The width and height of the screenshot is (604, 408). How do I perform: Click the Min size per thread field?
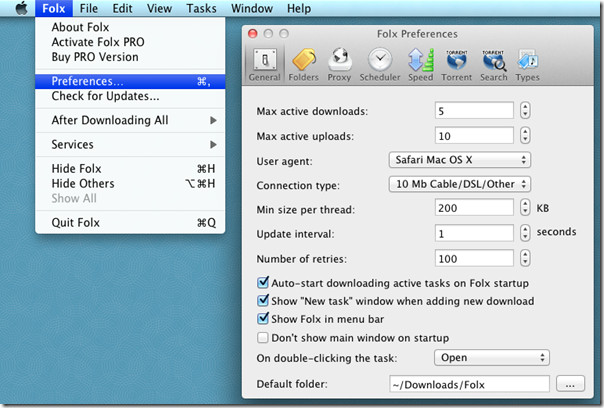point(474,207)
